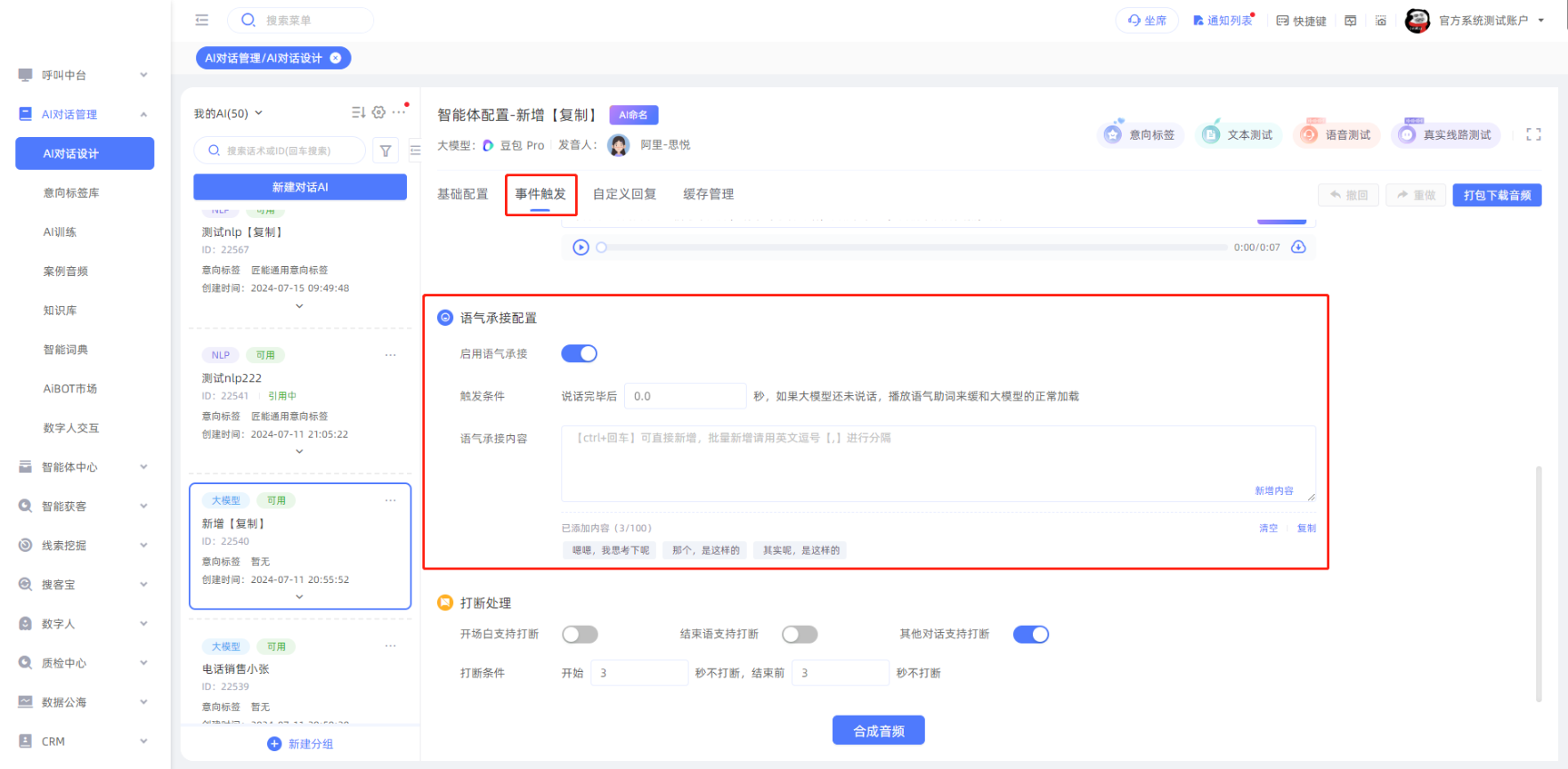Image resolution: width=1568 pixels, height=769 pixels.
Task: Switch to the 缓存管理 tab
Action: tap(708, 194)
